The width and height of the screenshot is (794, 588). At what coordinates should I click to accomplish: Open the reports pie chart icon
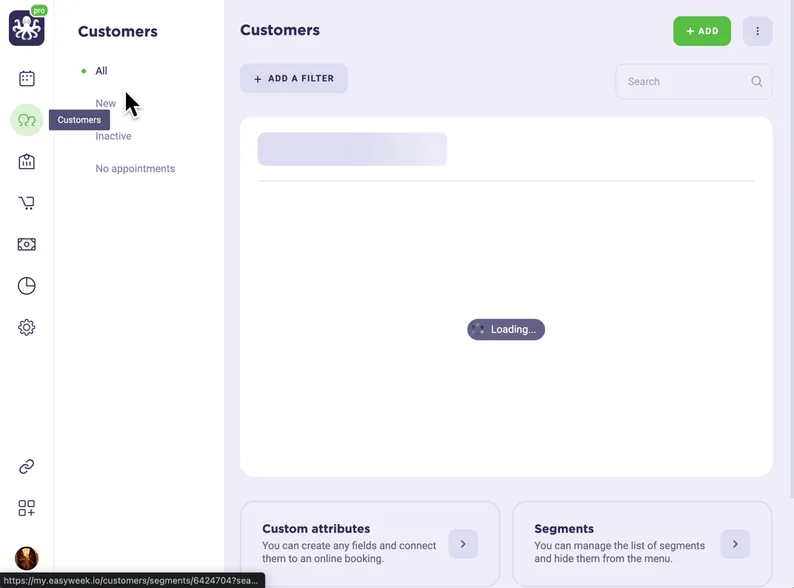(x=27, y=286)
